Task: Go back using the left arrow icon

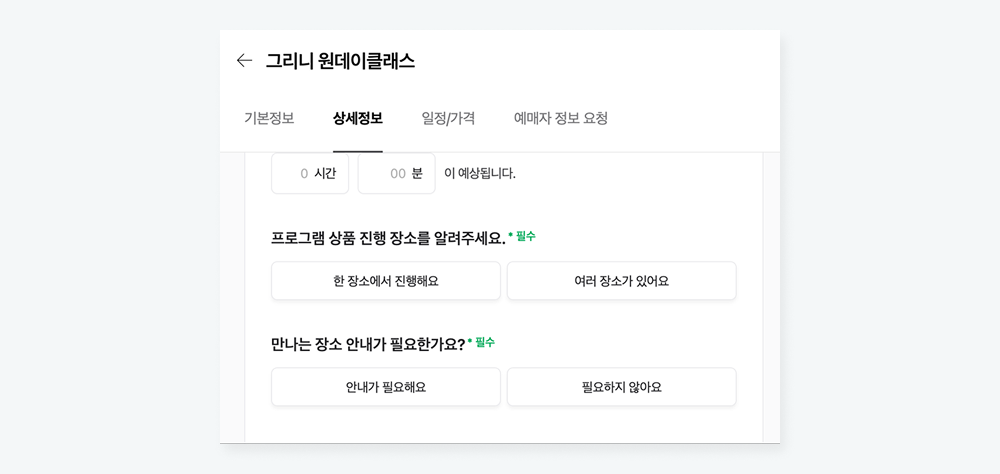Action: (x=244, y=61)
